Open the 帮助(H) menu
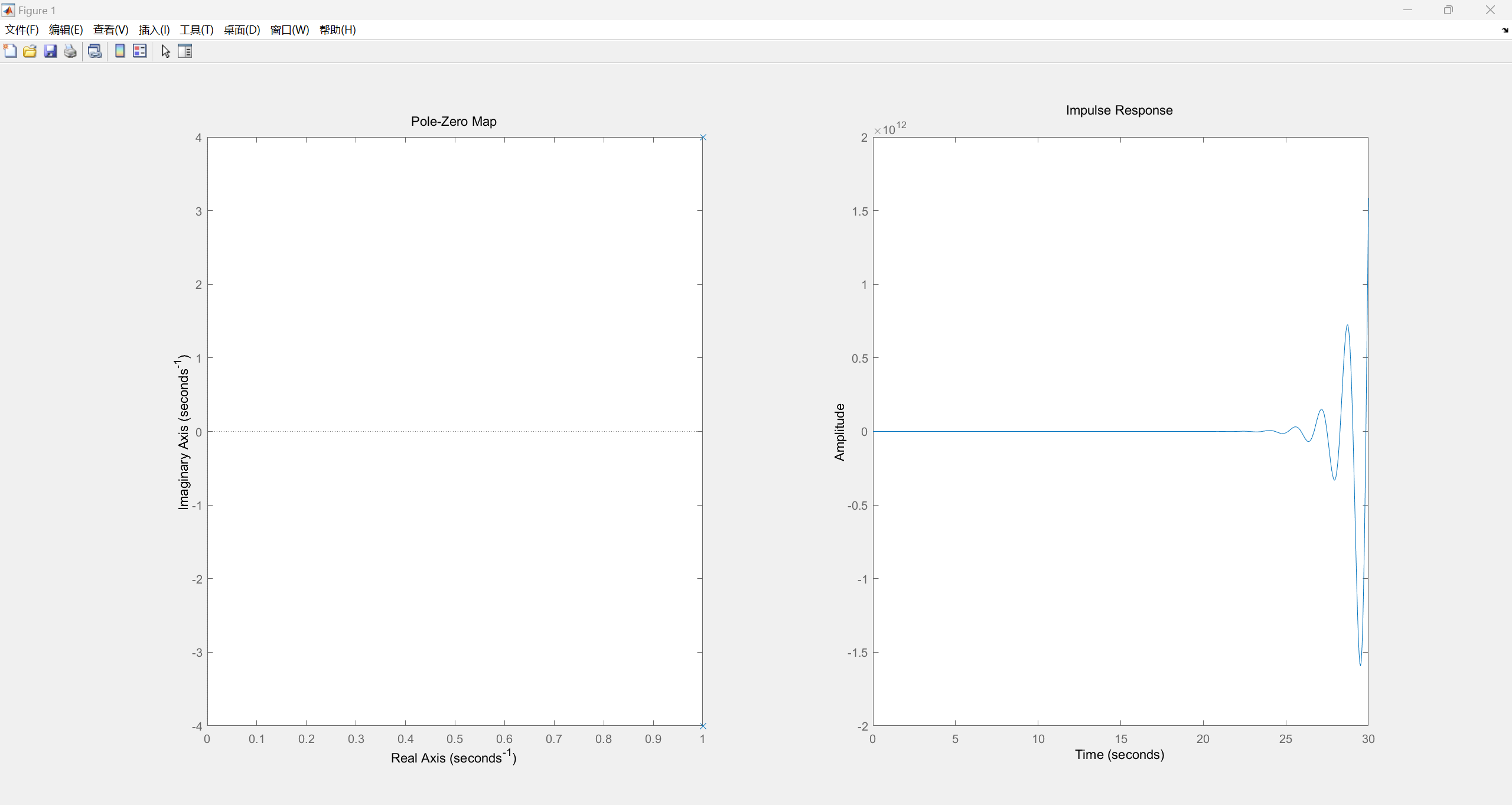 click(x=337, y=30)
